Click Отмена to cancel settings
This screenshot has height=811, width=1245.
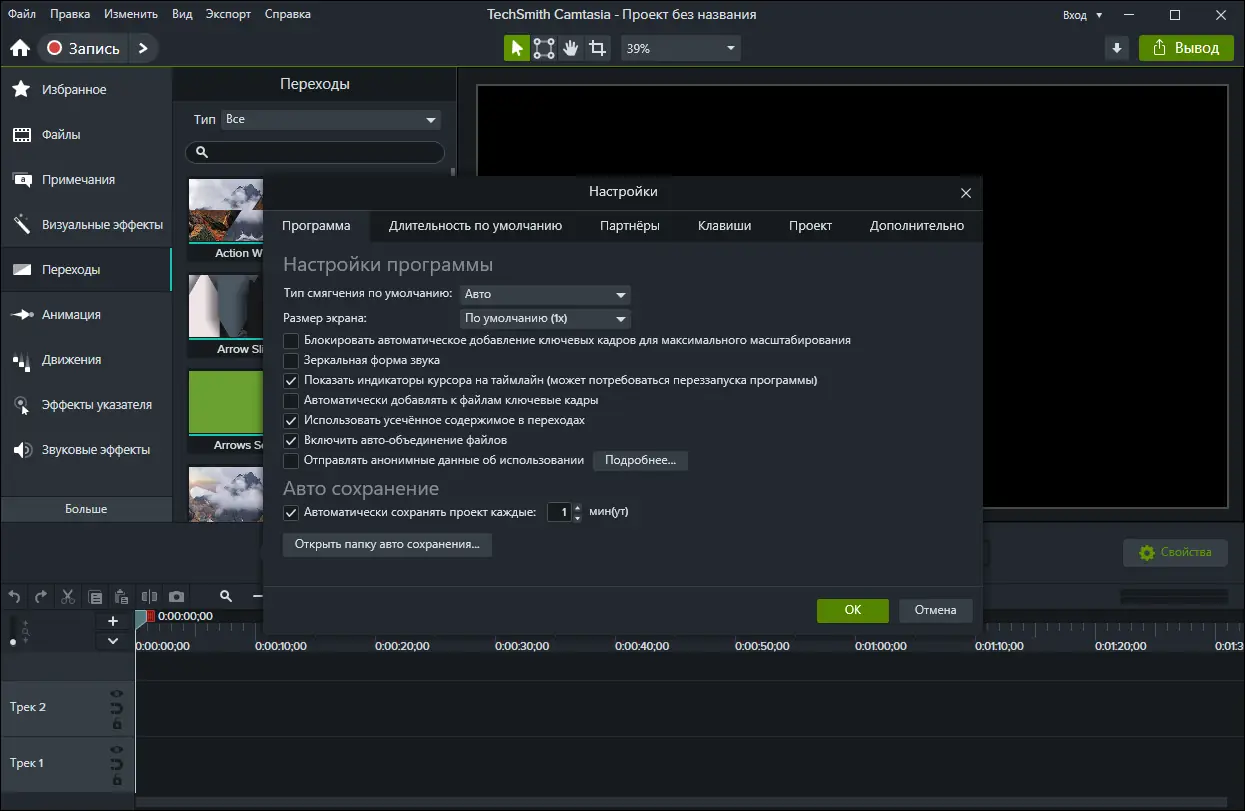pyautogui.click(x=936, y=610)
